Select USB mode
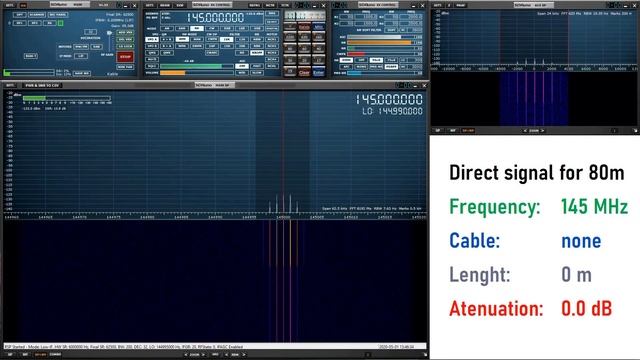 (x=257, y=29)
